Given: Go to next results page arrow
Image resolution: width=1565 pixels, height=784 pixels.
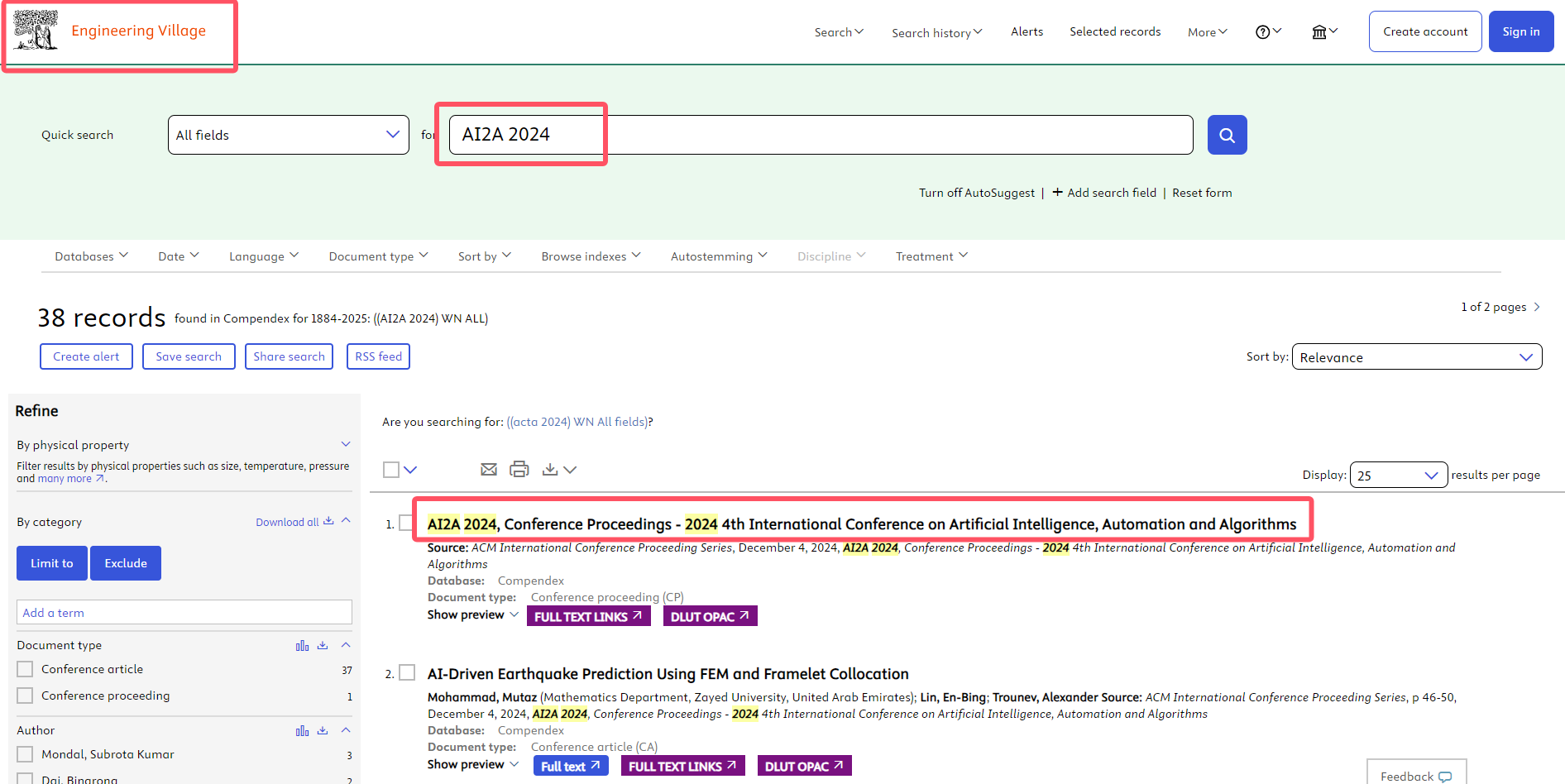Looking at the screenshot, I should click(1537, 307).
